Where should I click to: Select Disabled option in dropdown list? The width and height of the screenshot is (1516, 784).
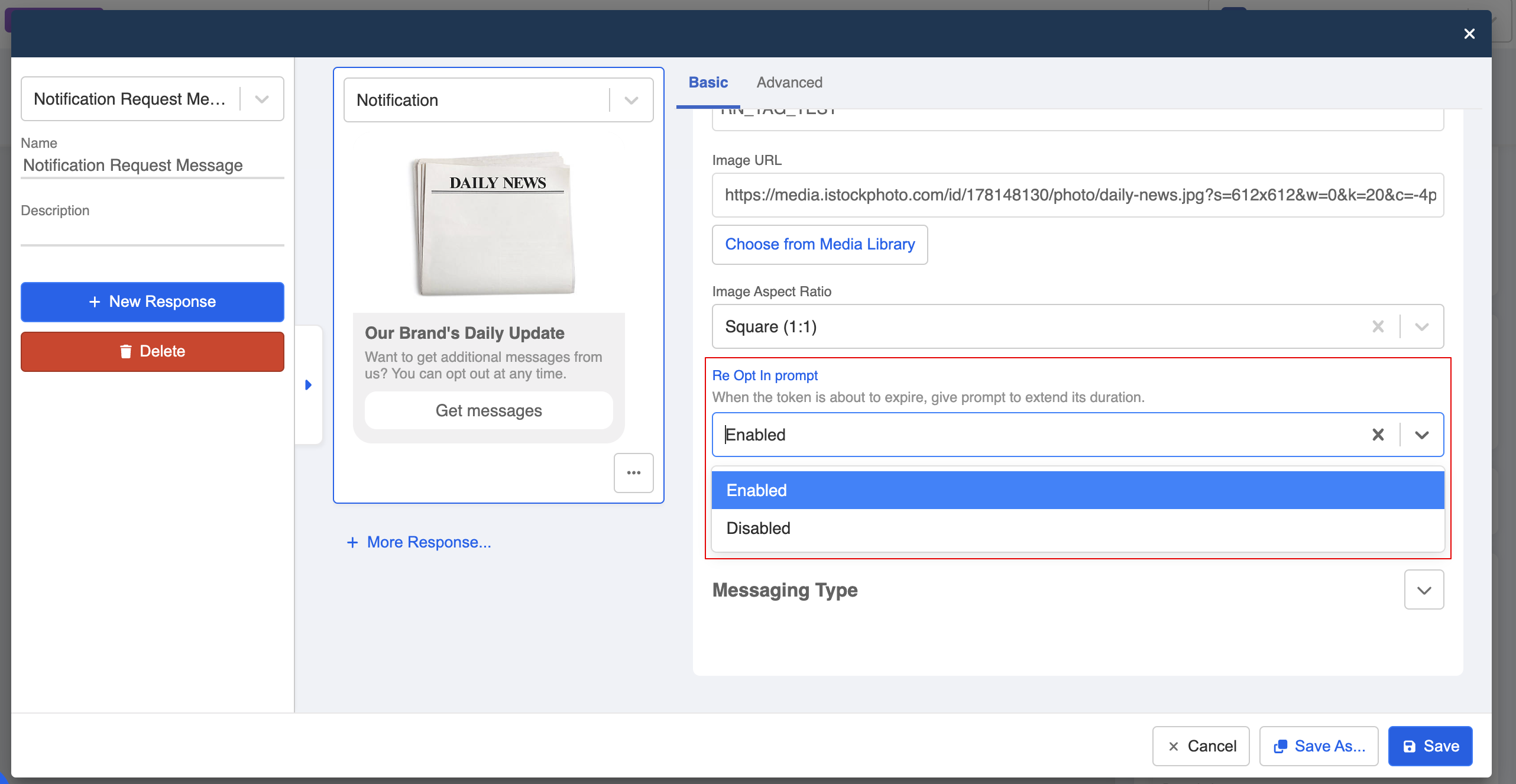pos(1077,528)
